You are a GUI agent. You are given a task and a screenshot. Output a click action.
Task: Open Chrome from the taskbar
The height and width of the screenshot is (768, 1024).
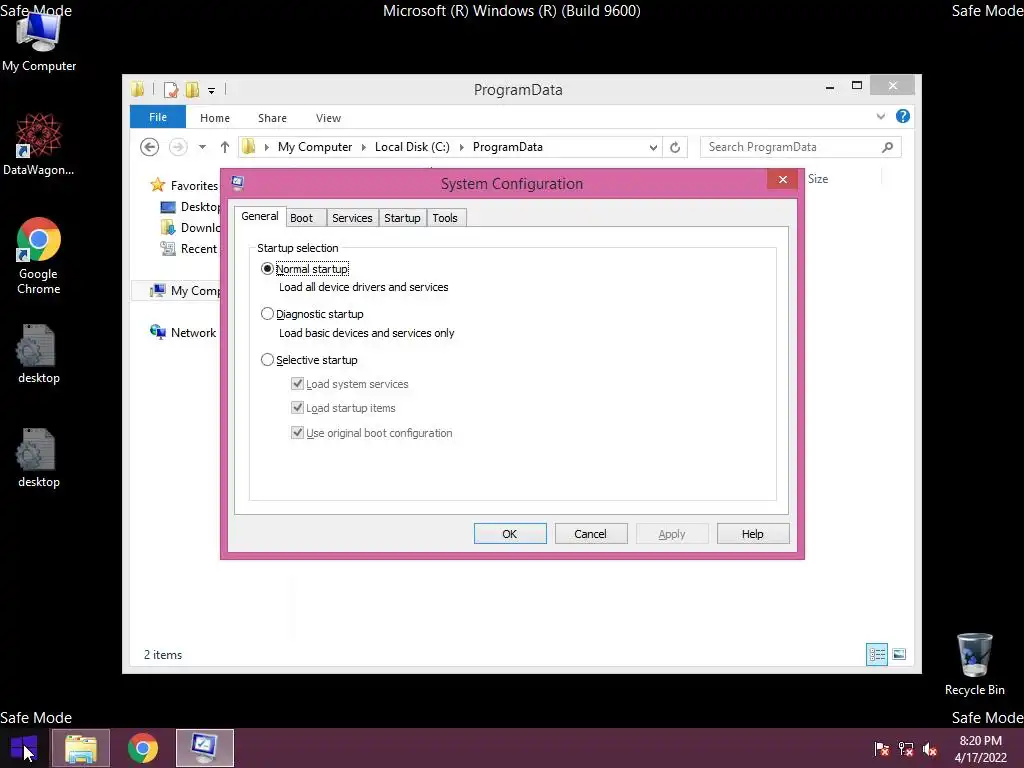[x=142, y=748]
